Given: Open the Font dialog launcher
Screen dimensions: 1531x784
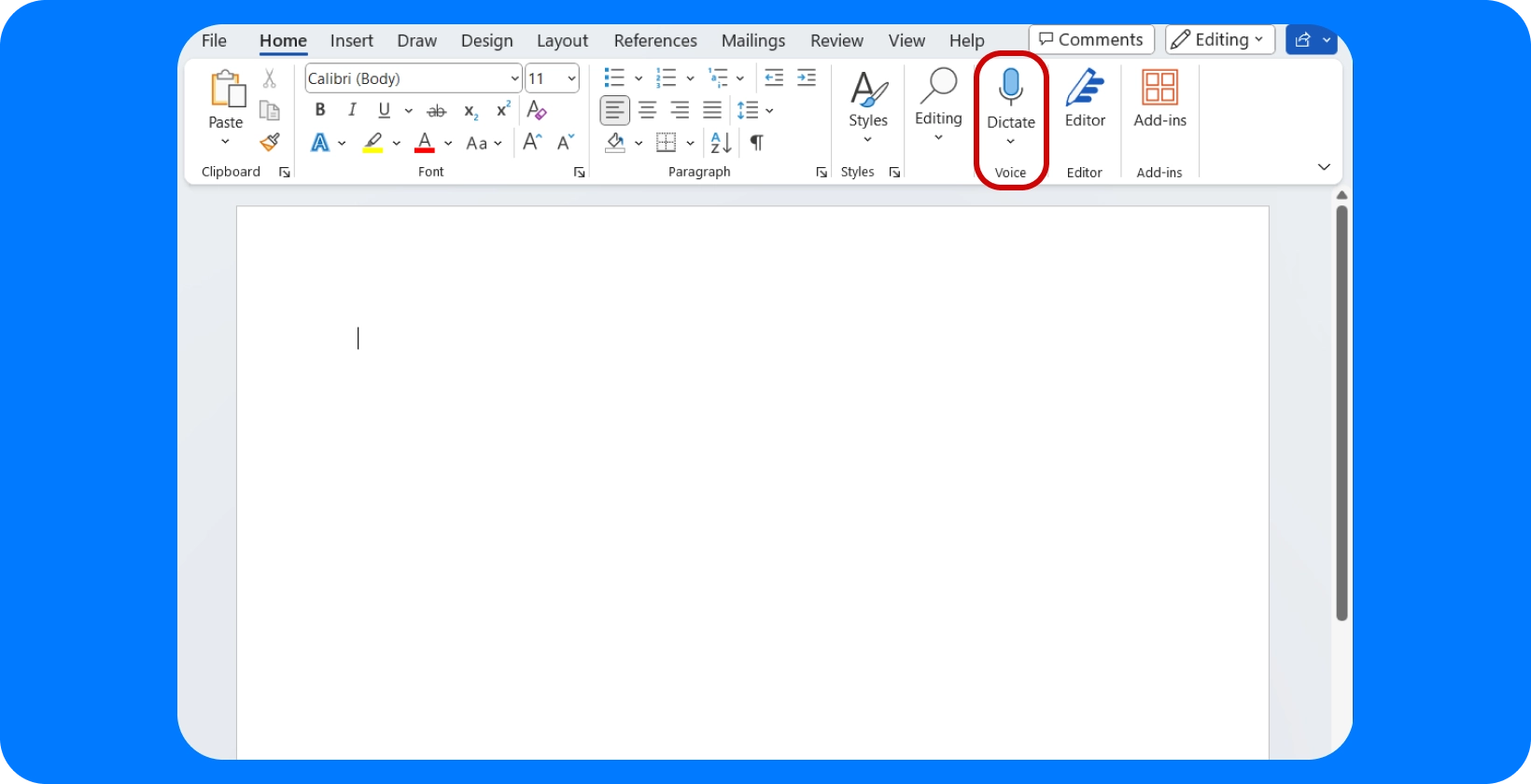Looking at the screenshot, I should (579, 172).
